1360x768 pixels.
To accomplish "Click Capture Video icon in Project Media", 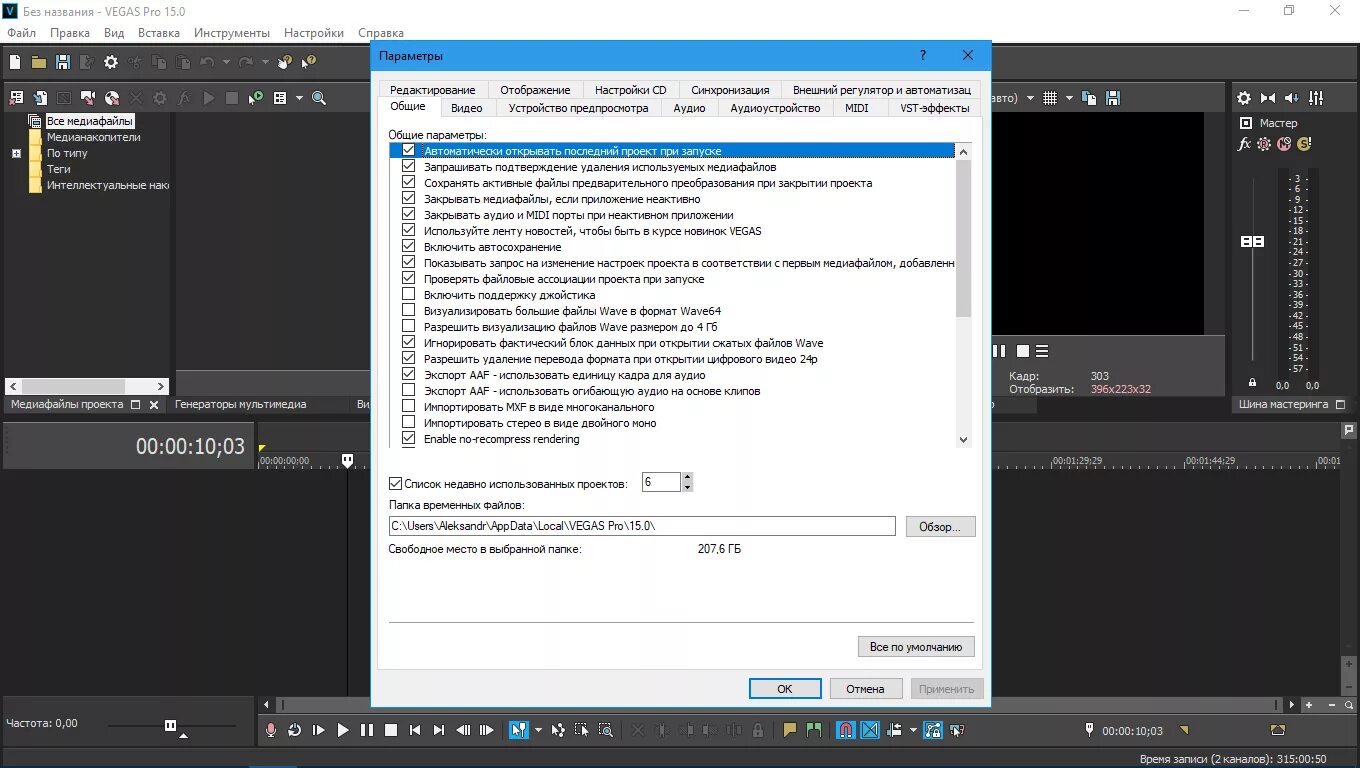I will (88, 98).
